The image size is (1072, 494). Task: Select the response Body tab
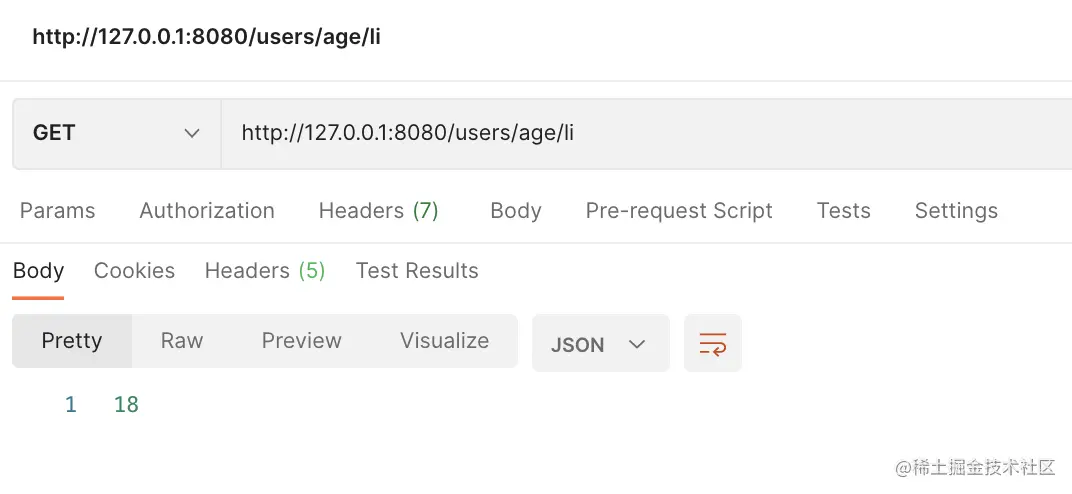click(38, 271)
